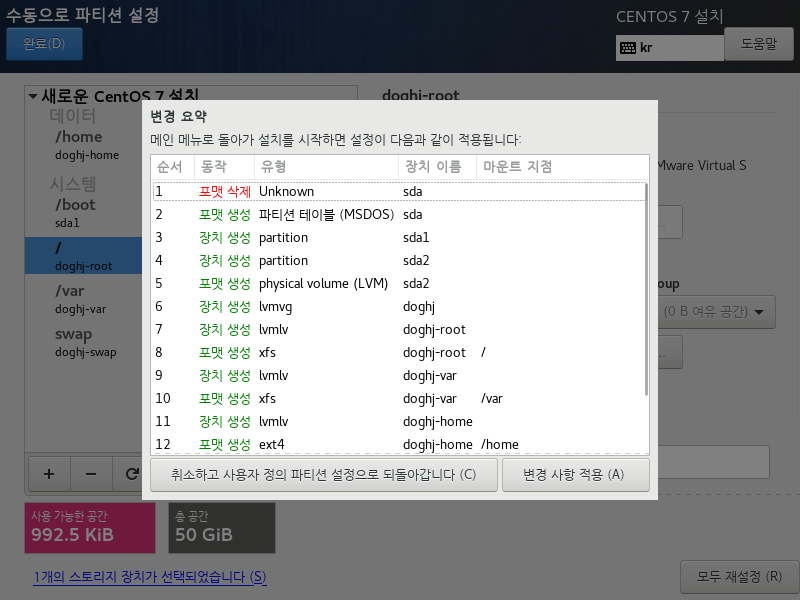This screenshot has height=600, width=800.
Task: Click 취소하고 사용자 정의 파티션 설정으로 되돌아갑니다 (C)
Action: pyautogui.click(x=323, y=475)
